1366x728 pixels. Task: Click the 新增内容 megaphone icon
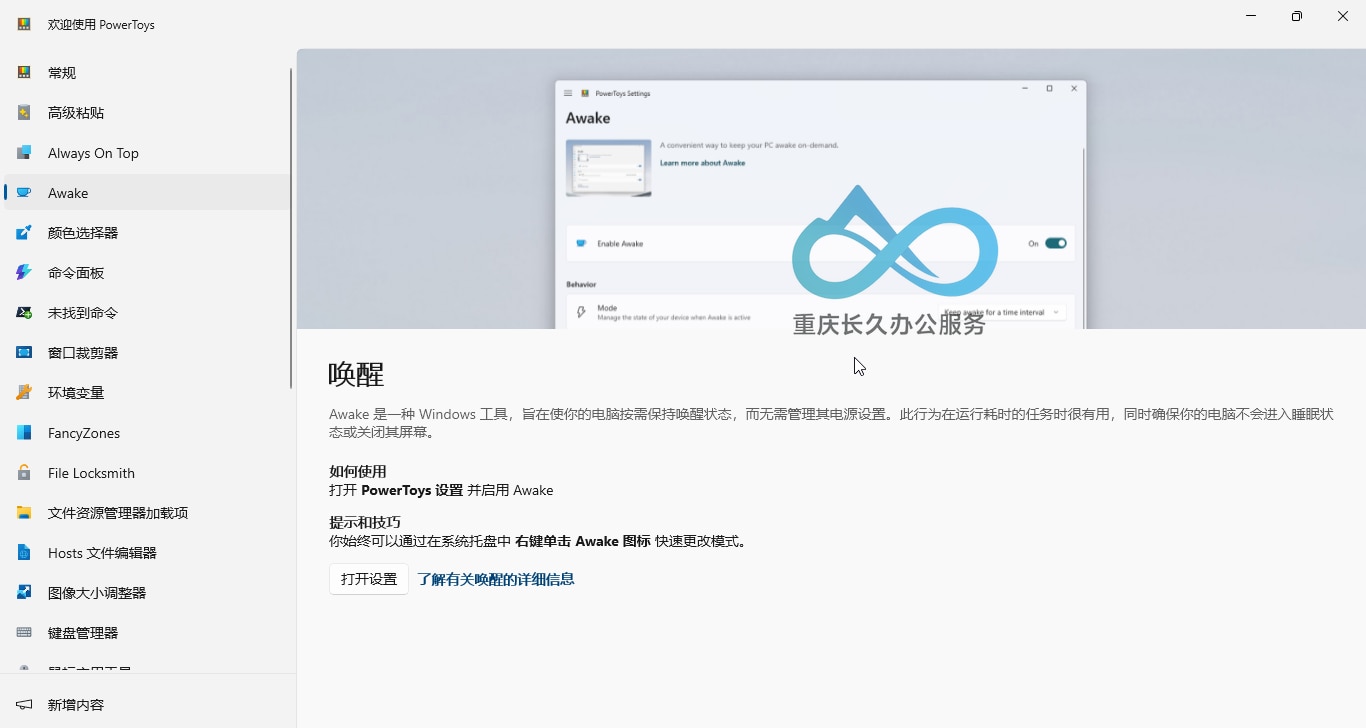coord(24,705)
